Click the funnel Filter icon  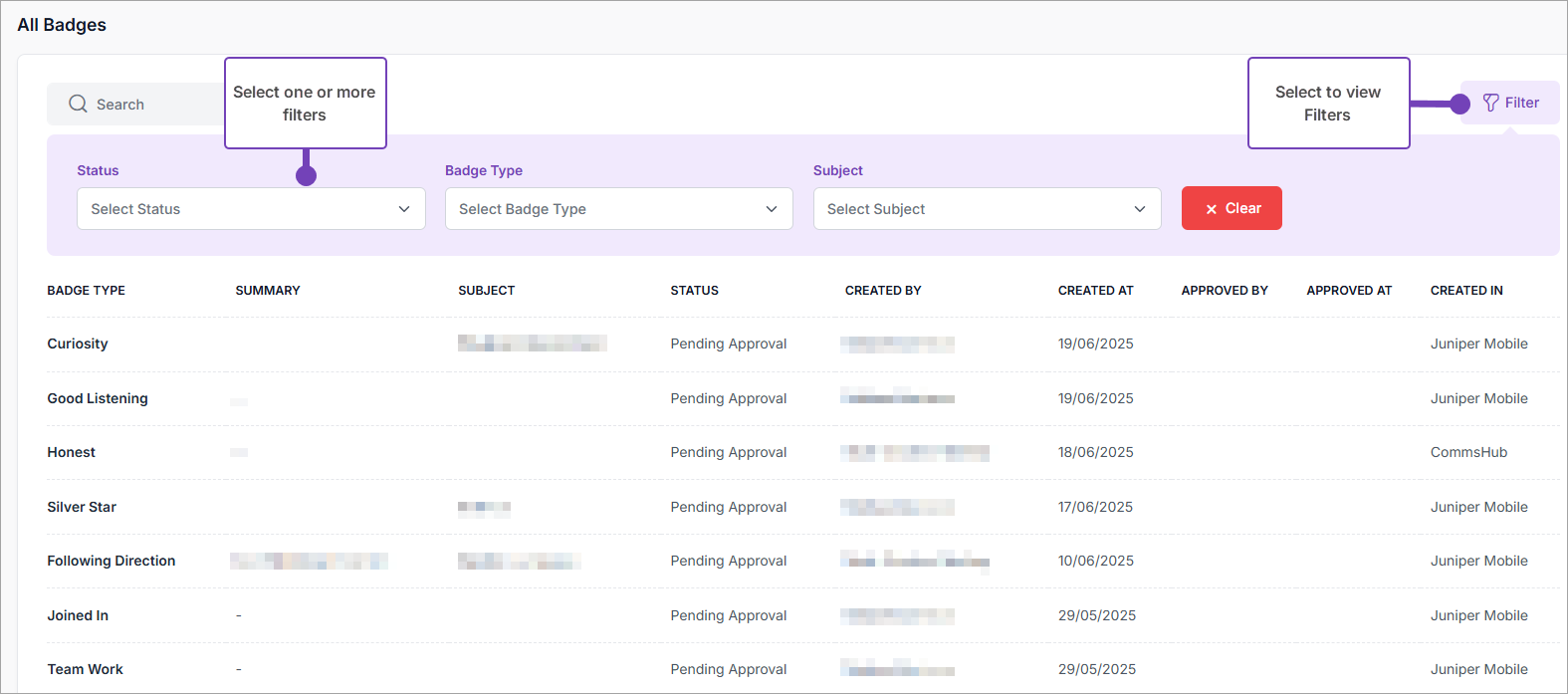point(1490,103)
